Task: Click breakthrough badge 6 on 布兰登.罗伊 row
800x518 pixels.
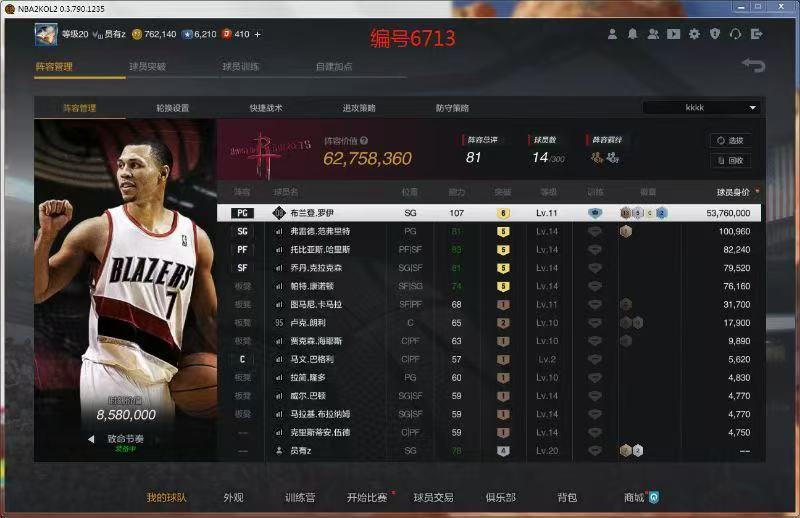Action: coord(503,213)
